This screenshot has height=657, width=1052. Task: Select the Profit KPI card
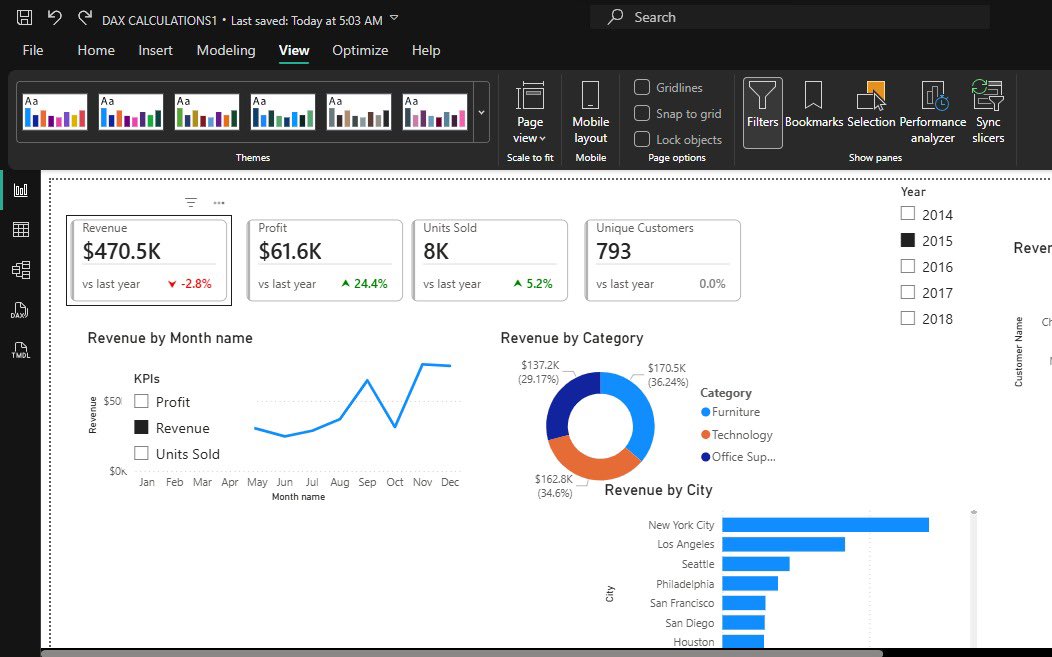pos(325,260)
